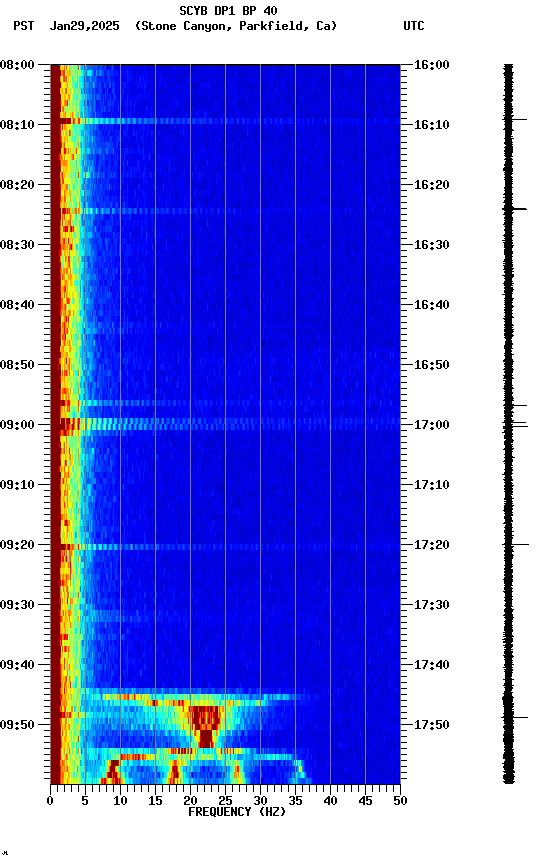Click the "(Stone Canyon, Parkfield, Ca)" location text
Screen dimensions: 552x864
[x=236, y=26]
